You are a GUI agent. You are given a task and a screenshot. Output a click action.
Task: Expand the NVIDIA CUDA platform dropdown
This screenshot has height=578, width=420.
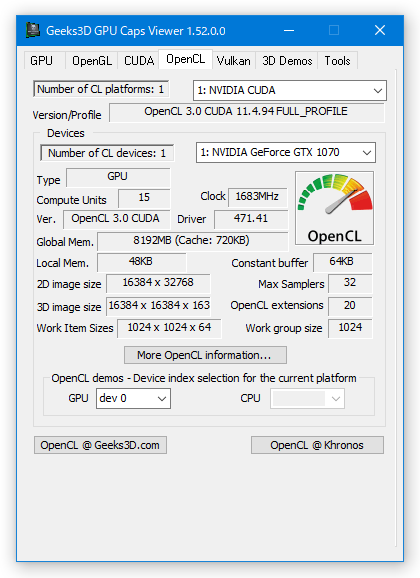click(289, 90)
